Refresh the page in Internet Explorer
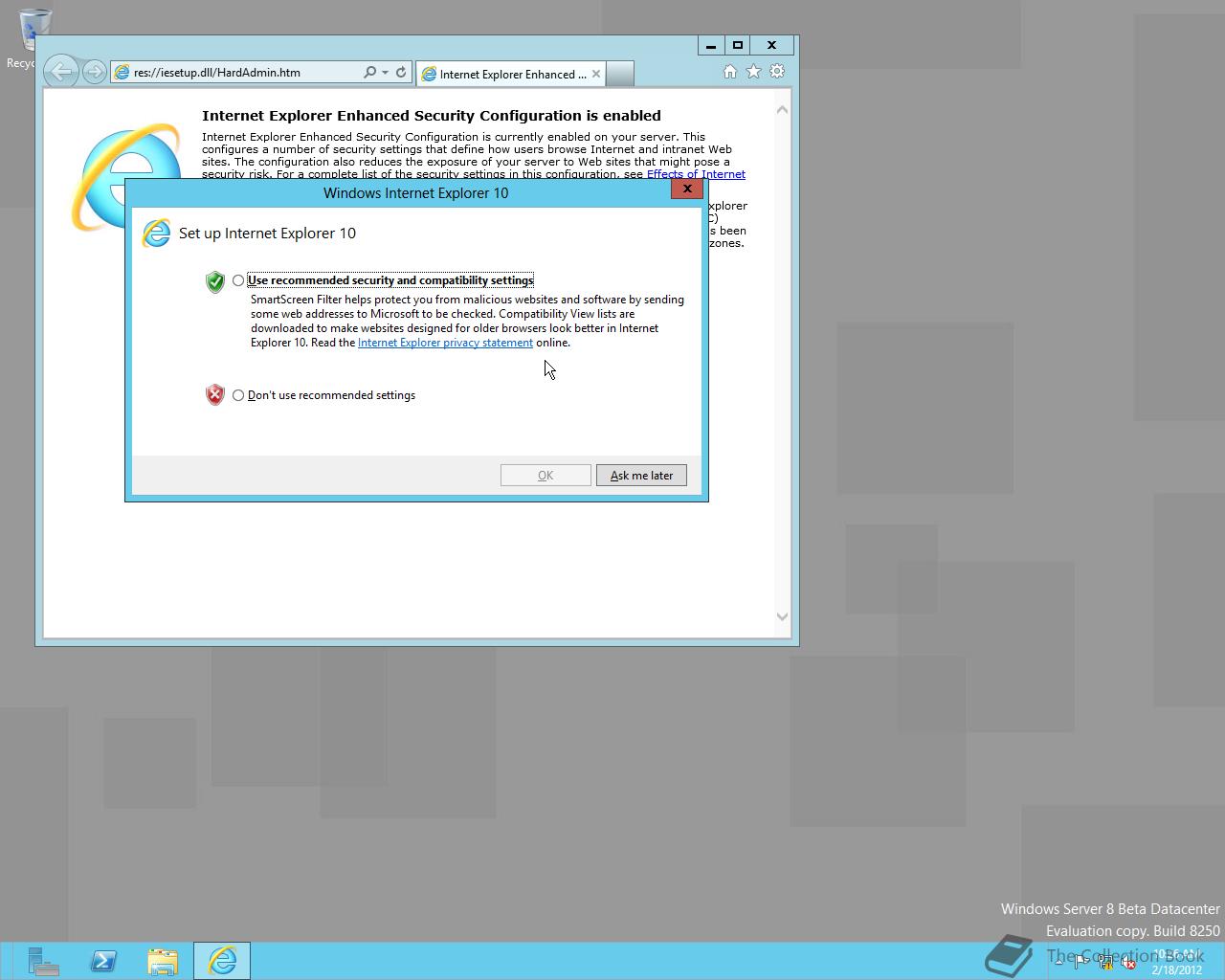This screenshot has width=1225, height=980. [x=402, y=73]
